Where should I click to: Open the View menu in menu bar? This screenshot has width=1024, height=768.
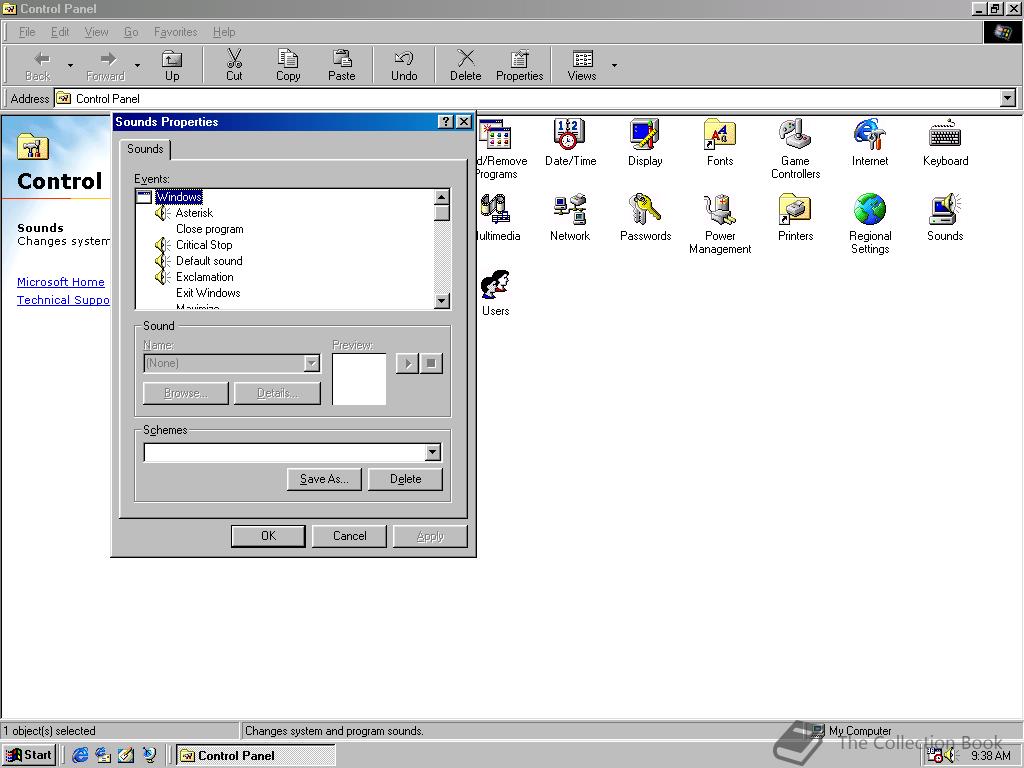[x=96, y=32]
